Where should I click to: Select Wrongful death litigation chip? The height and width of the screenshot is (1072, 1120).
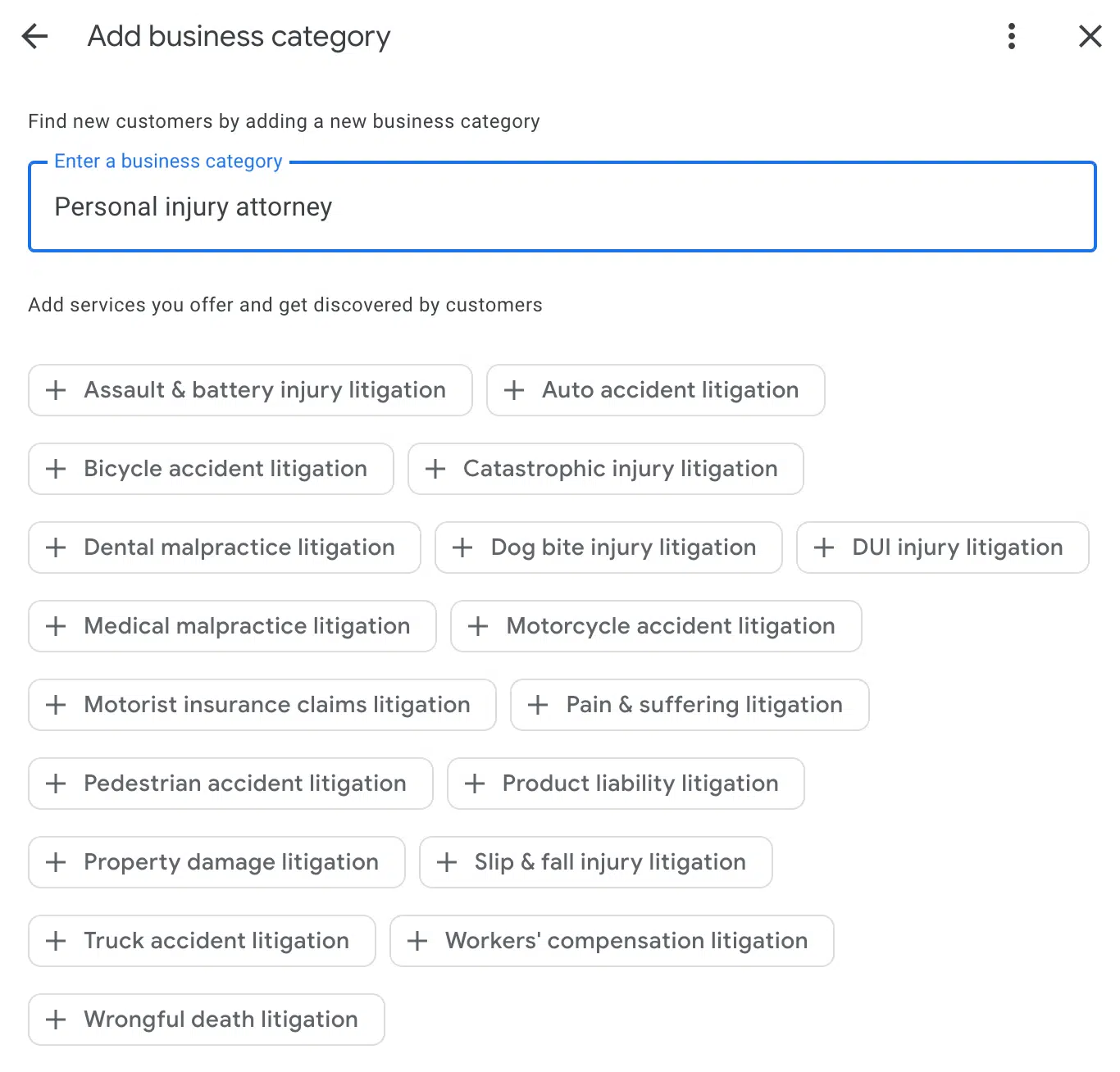[x=206, y=1020]
